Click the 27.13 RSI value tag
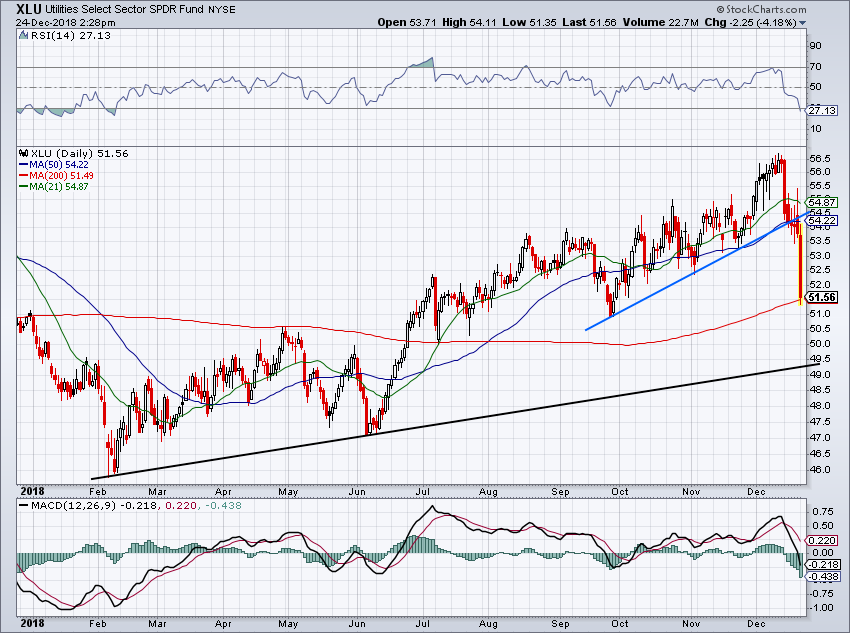 click(822, 111)
